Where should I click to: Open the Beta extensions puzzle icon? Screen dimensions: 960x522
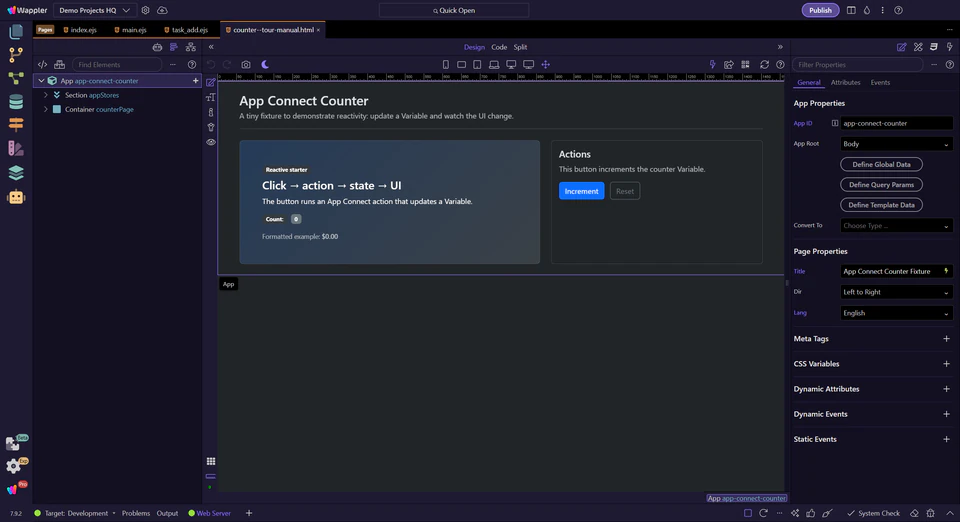click(13, 443)
